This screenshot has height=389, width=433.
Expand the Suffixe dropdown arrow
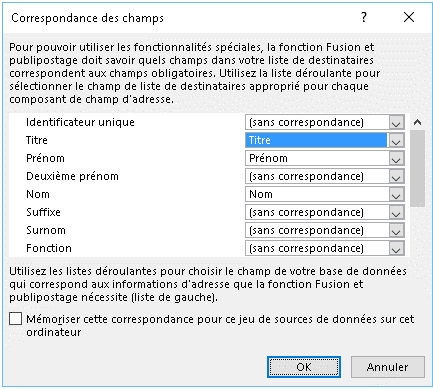[x=396, y=212]
